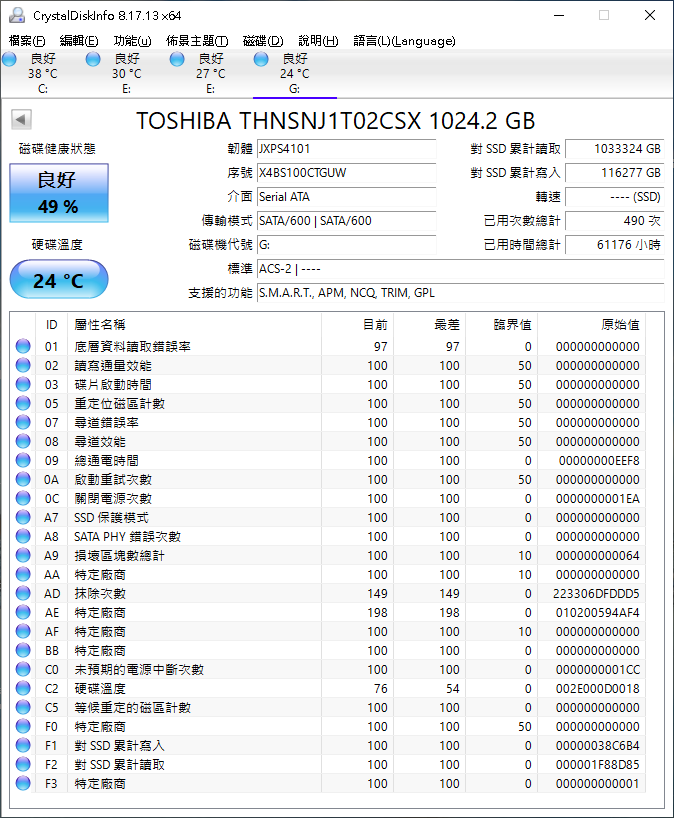Click the transfer mode field SATA/600 | SATA/600

point(346,221)
